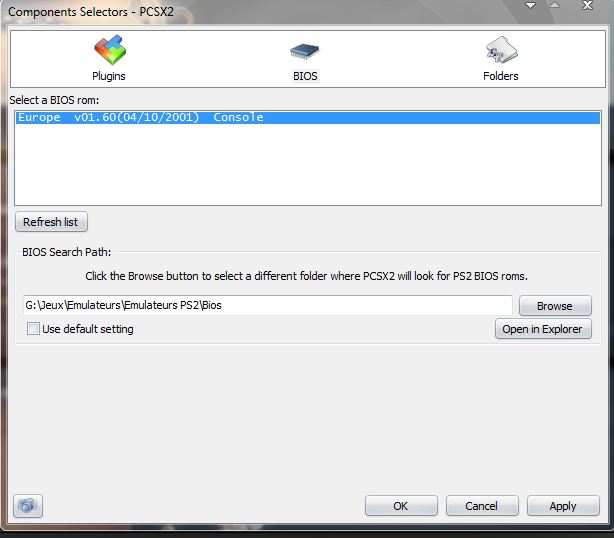This screenshot has height=538, width=614.
Task: Enable the Use default setting checkbox
Action: pos(33,329)
